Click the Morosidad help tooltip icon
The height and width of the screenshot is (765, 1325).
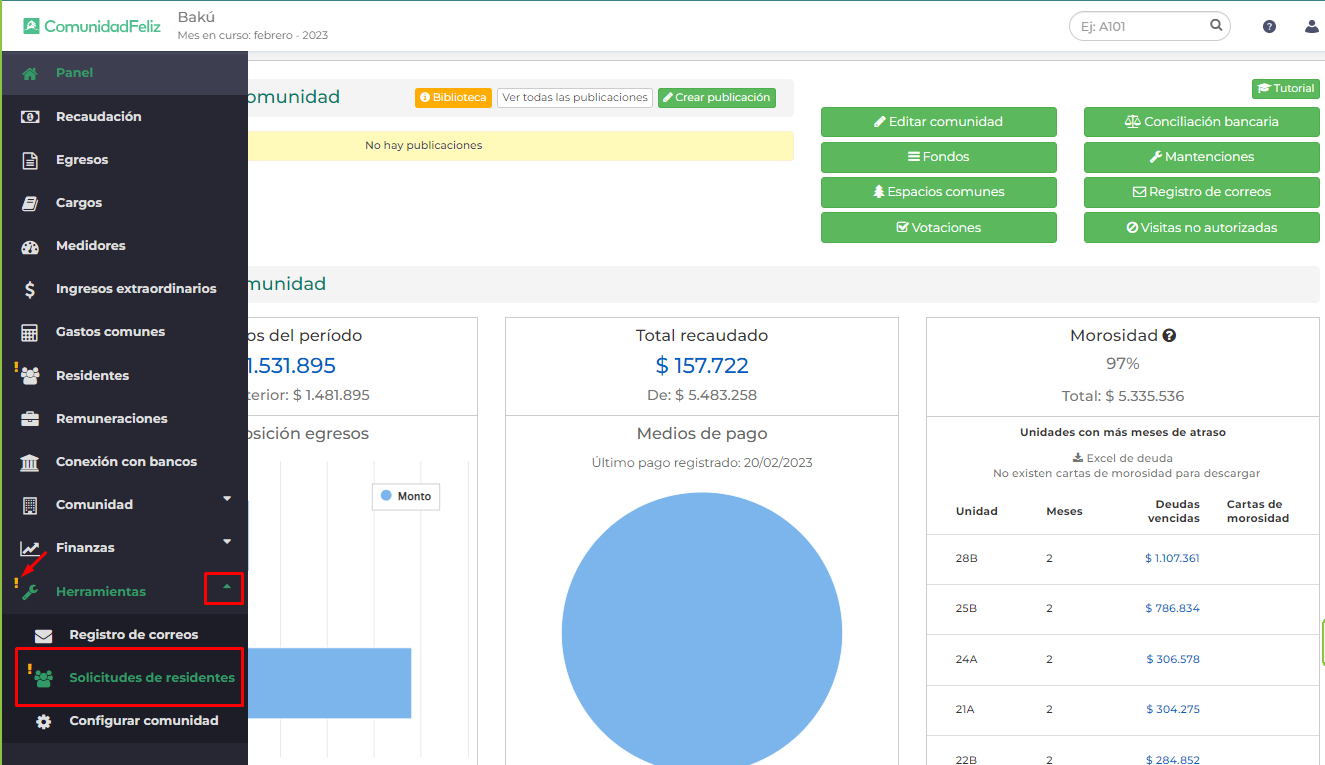1169,336
